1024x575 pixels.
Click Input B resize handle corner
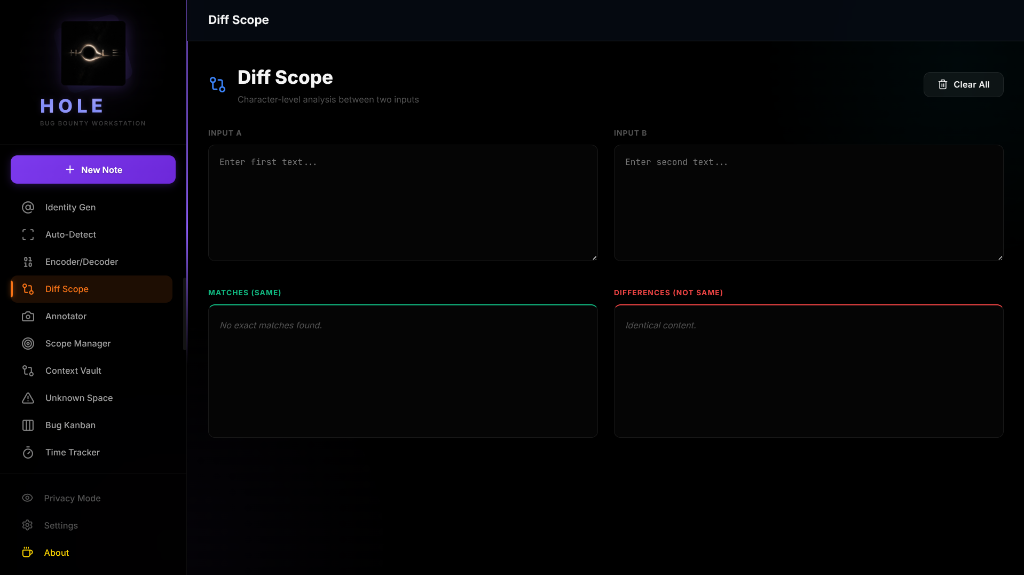coord(1000,257)
